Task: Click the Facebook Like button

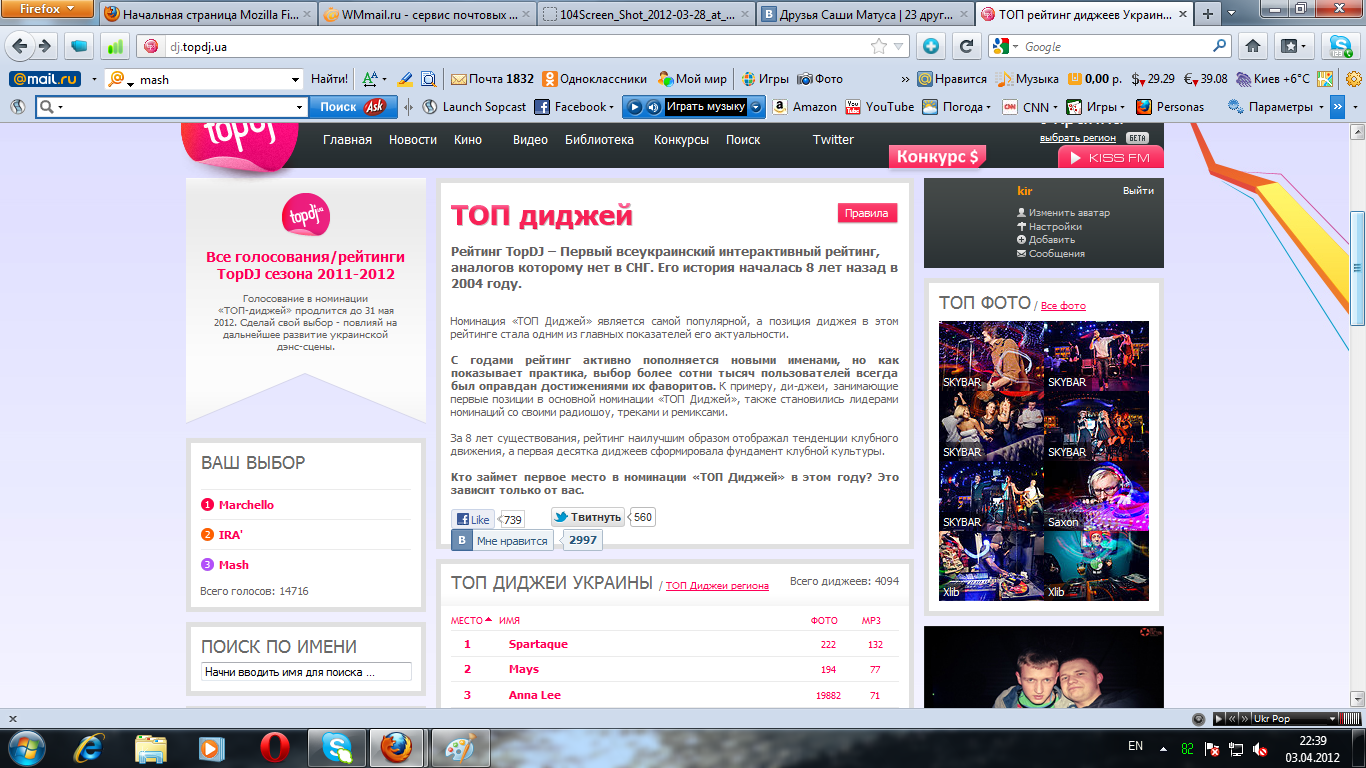Action: click(x=473, y=519)
